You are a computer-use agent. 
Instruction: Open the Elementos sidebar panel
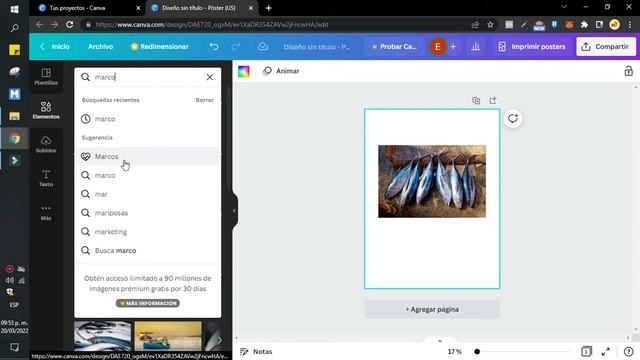(46, 110)
